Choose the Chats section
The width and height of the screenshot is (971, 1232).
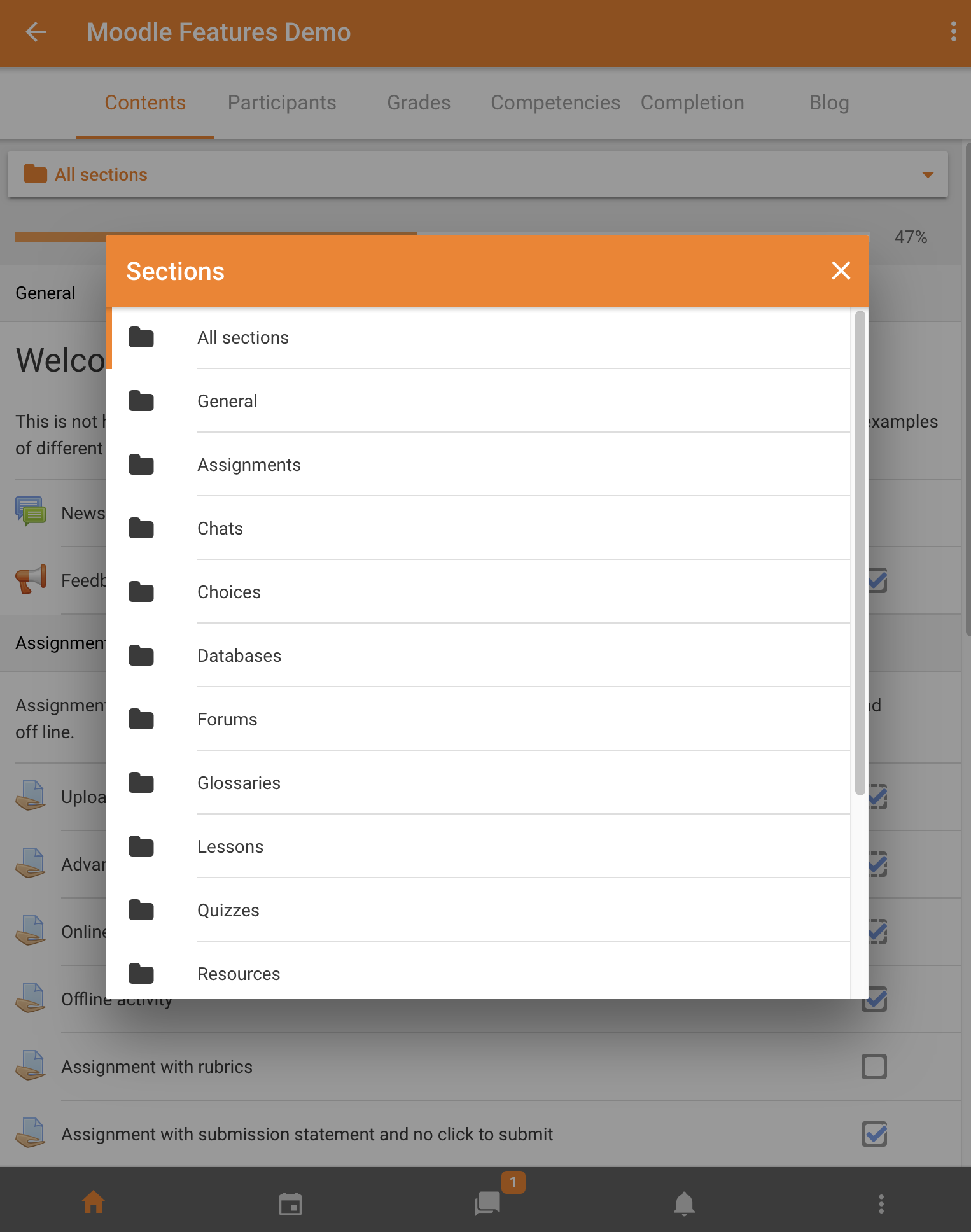click(x=478, y=528)
